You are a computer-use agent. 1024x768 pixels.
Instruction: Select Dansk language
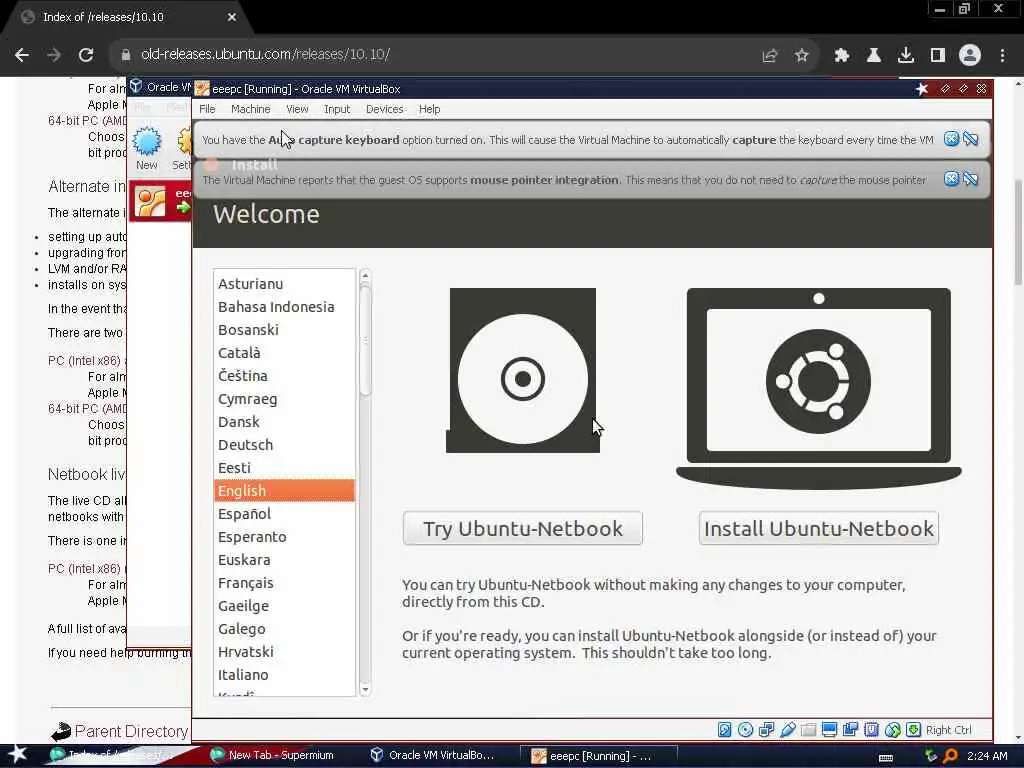click(x=285, y=422)
